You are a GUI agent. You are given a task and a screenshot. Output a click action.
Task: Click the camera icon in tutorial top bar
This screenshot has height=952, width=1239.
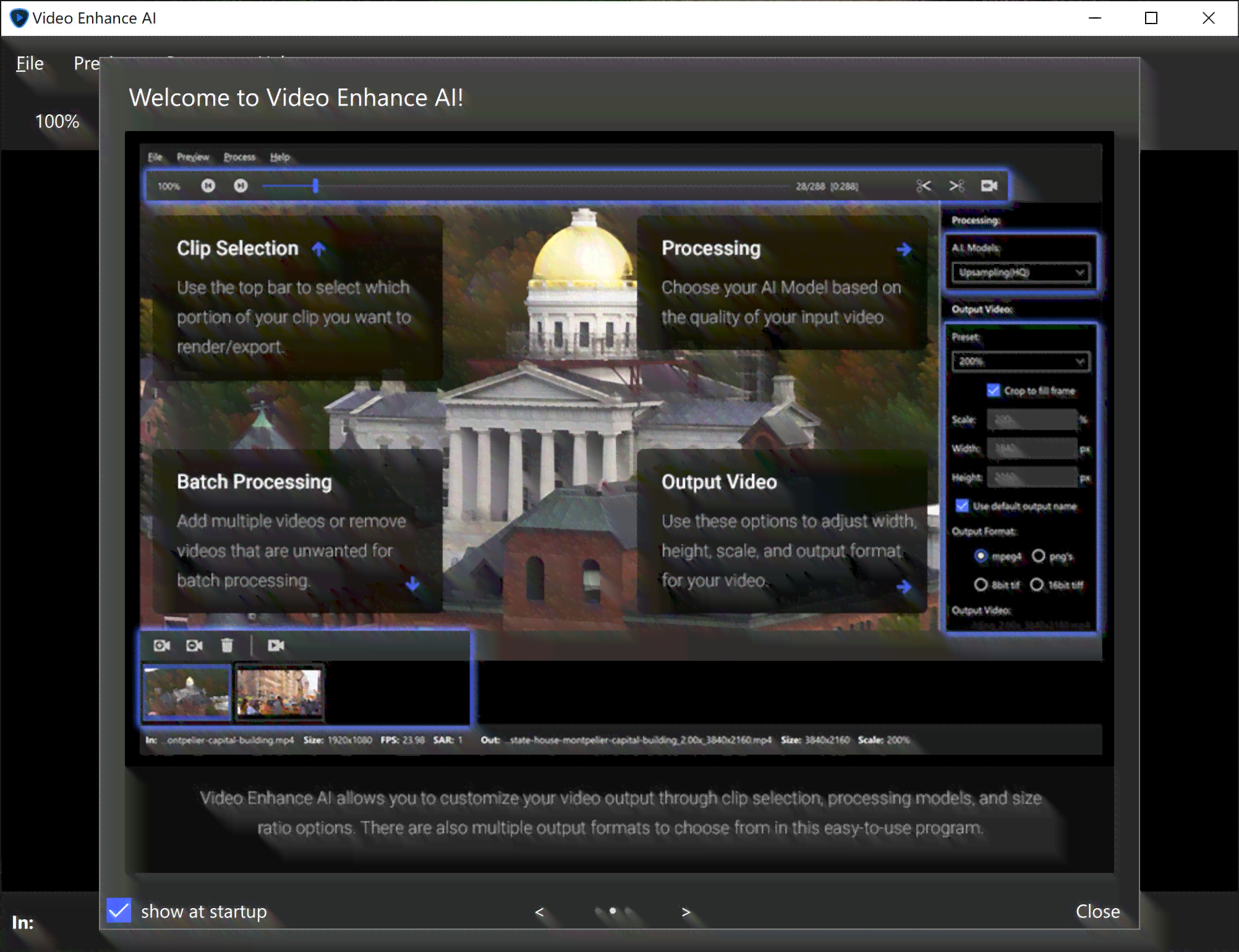point(989,185)
